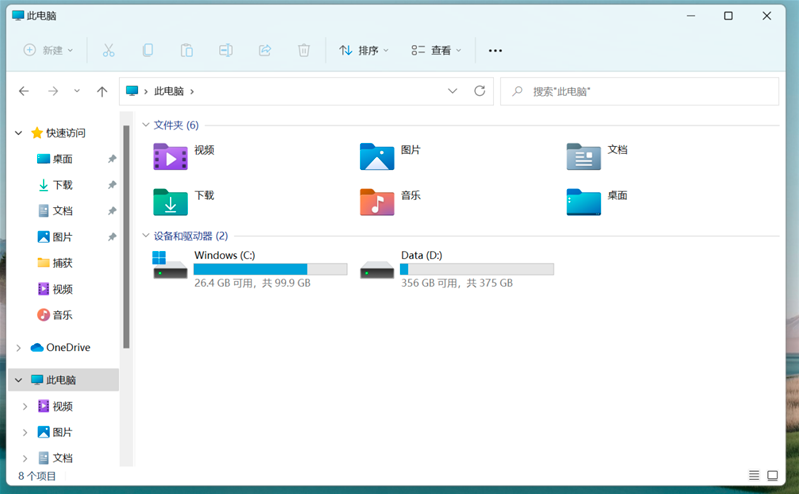Click the Refresh icon beside address bar
Screen dimensions: 799x494
(480, 91)
